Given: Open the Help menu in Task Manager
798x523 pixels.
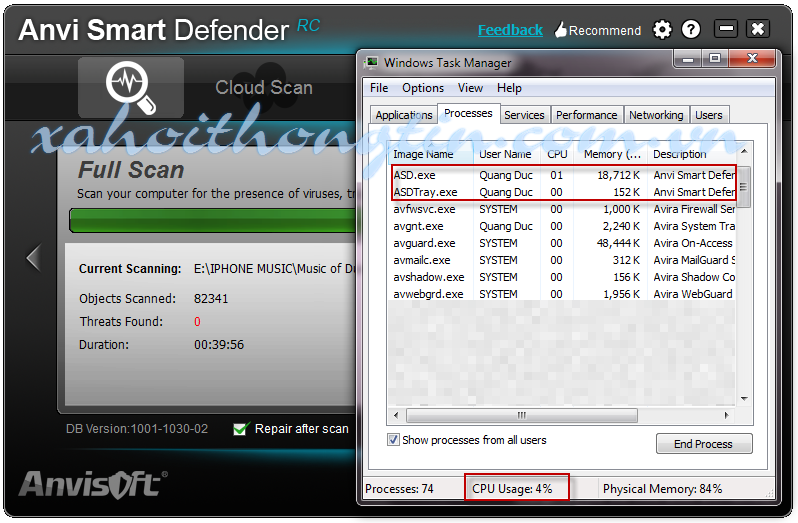Looking at the screenshot, I should (509, 88).
